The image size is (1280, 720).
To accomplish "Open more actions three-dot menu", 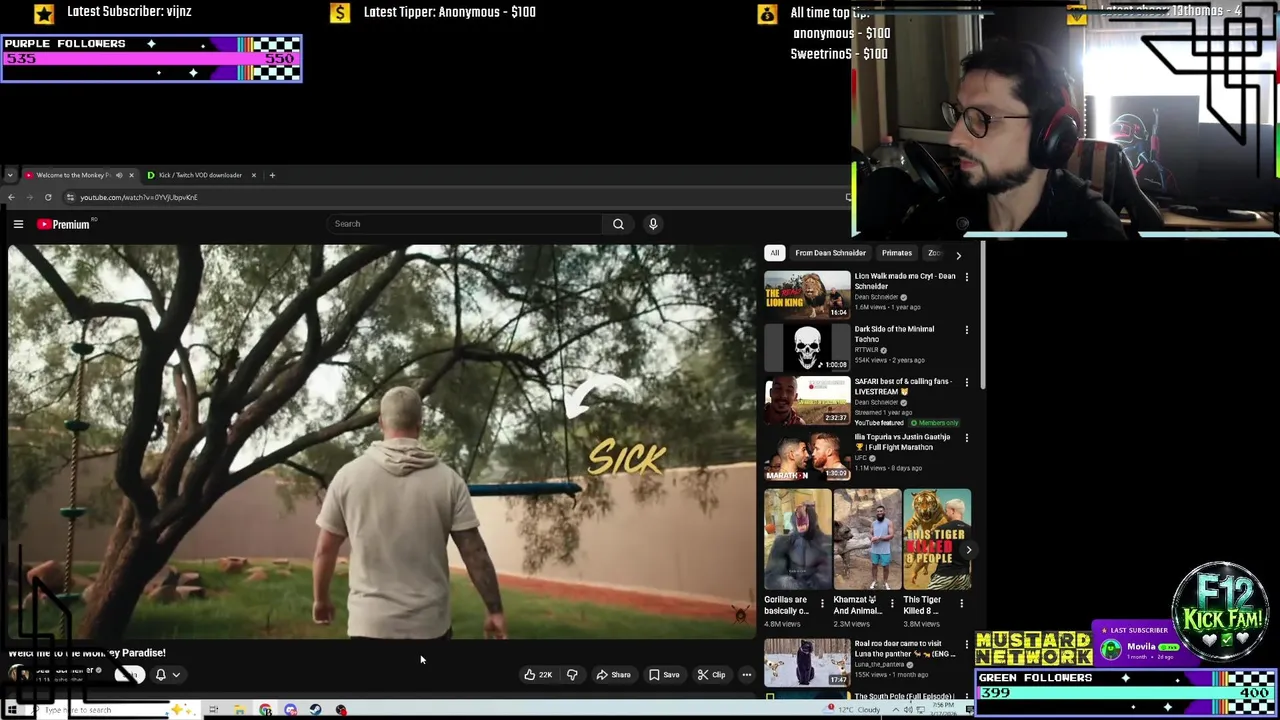I will pyautogui.click(x=746, y=675).
